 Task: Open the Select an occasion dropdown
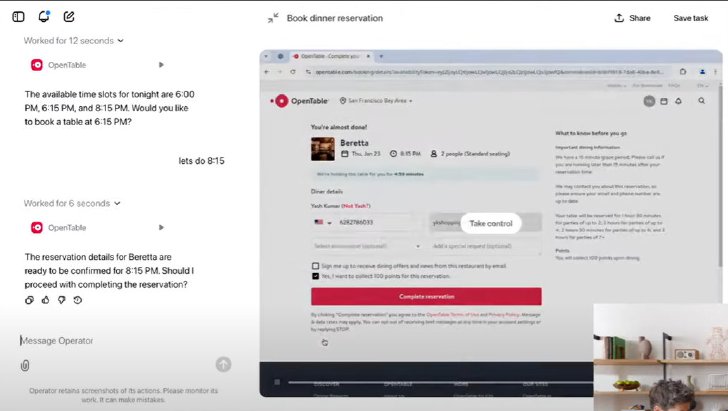click(367, 246)
